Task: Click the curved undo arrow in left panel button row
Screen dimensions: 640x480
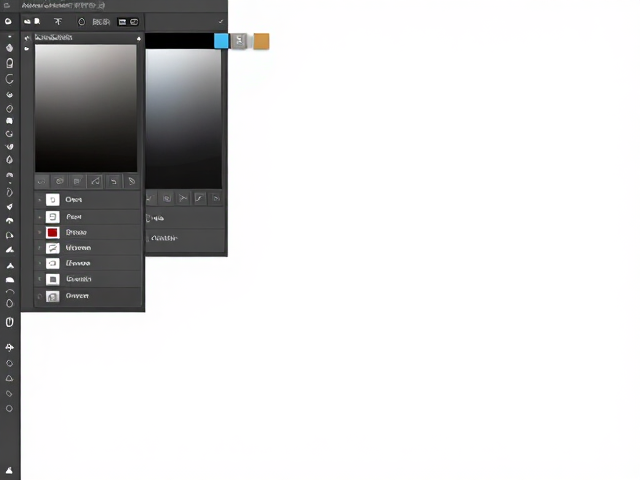Action: [114, 181]
